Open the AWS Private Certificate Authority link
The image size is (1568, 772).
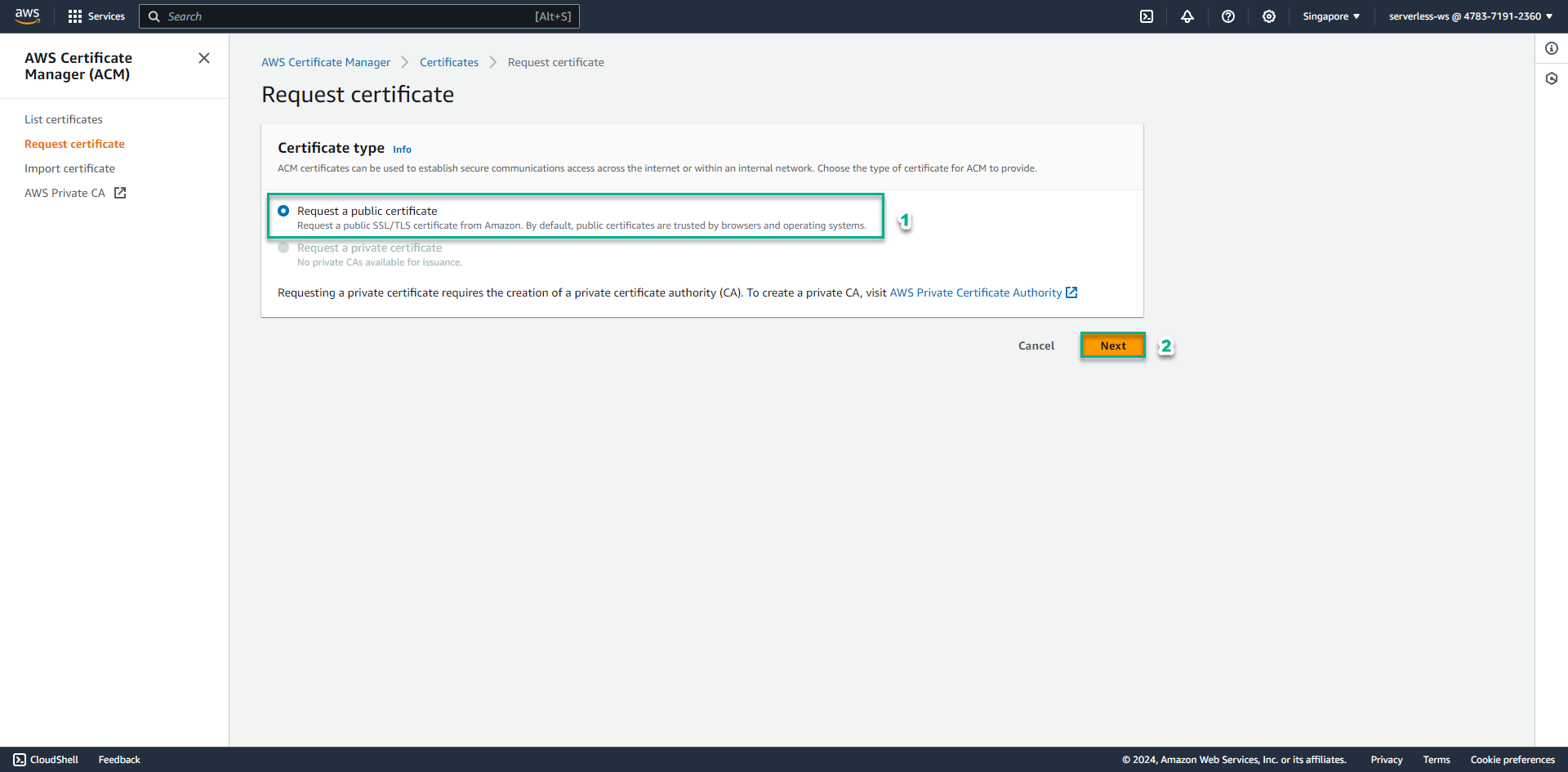pyautogui.click(x=976, y=292)
